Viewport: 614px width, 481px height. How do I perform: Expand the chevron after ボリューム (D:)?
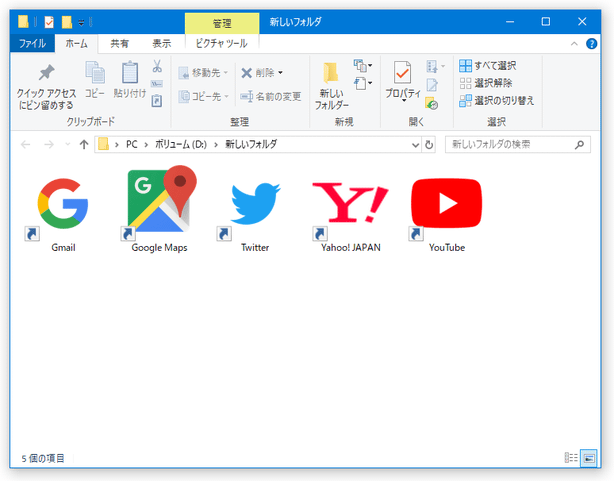[x=216, y=145]
